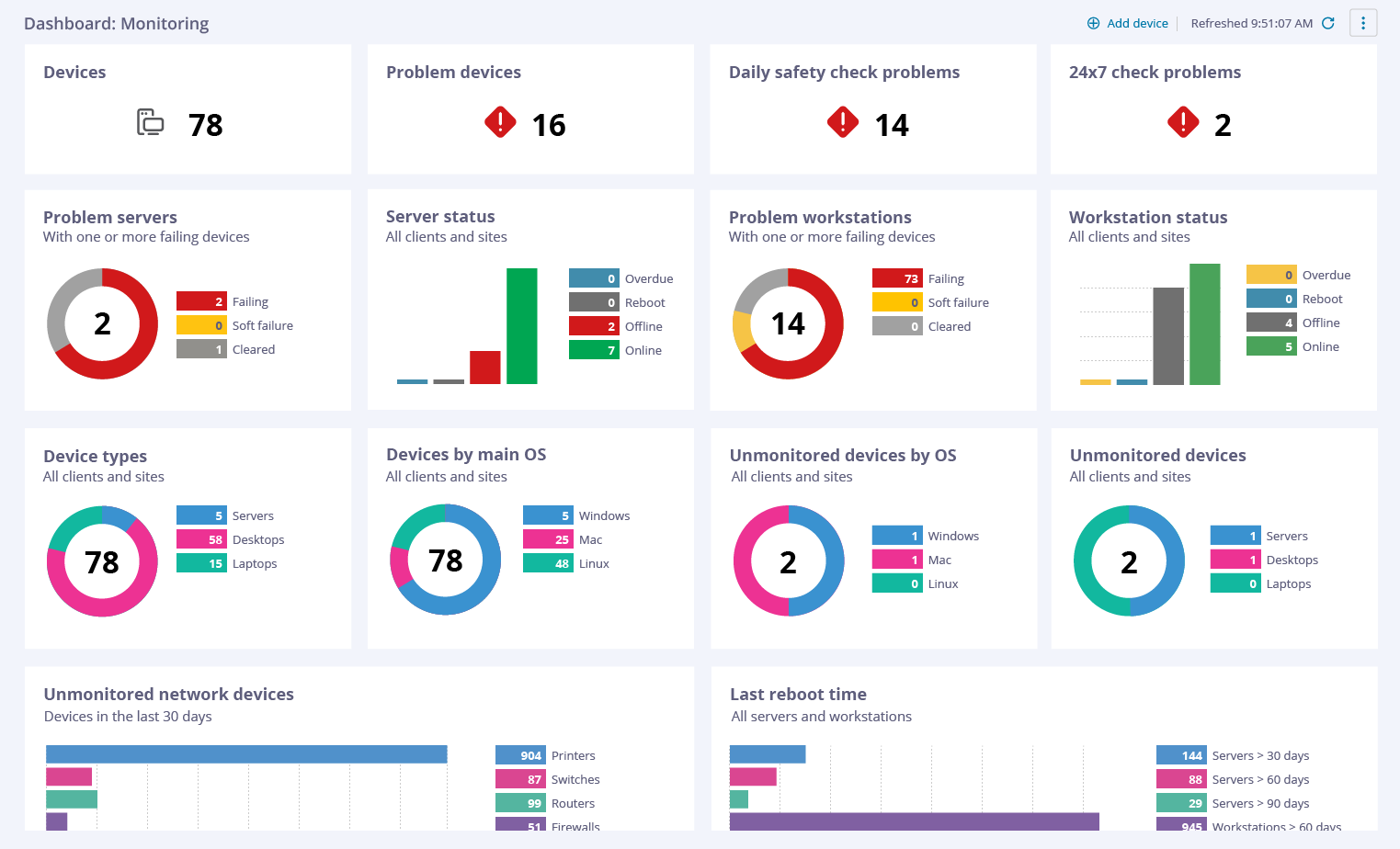Select Desktops 58 legend in Device types

click(231, 539)
